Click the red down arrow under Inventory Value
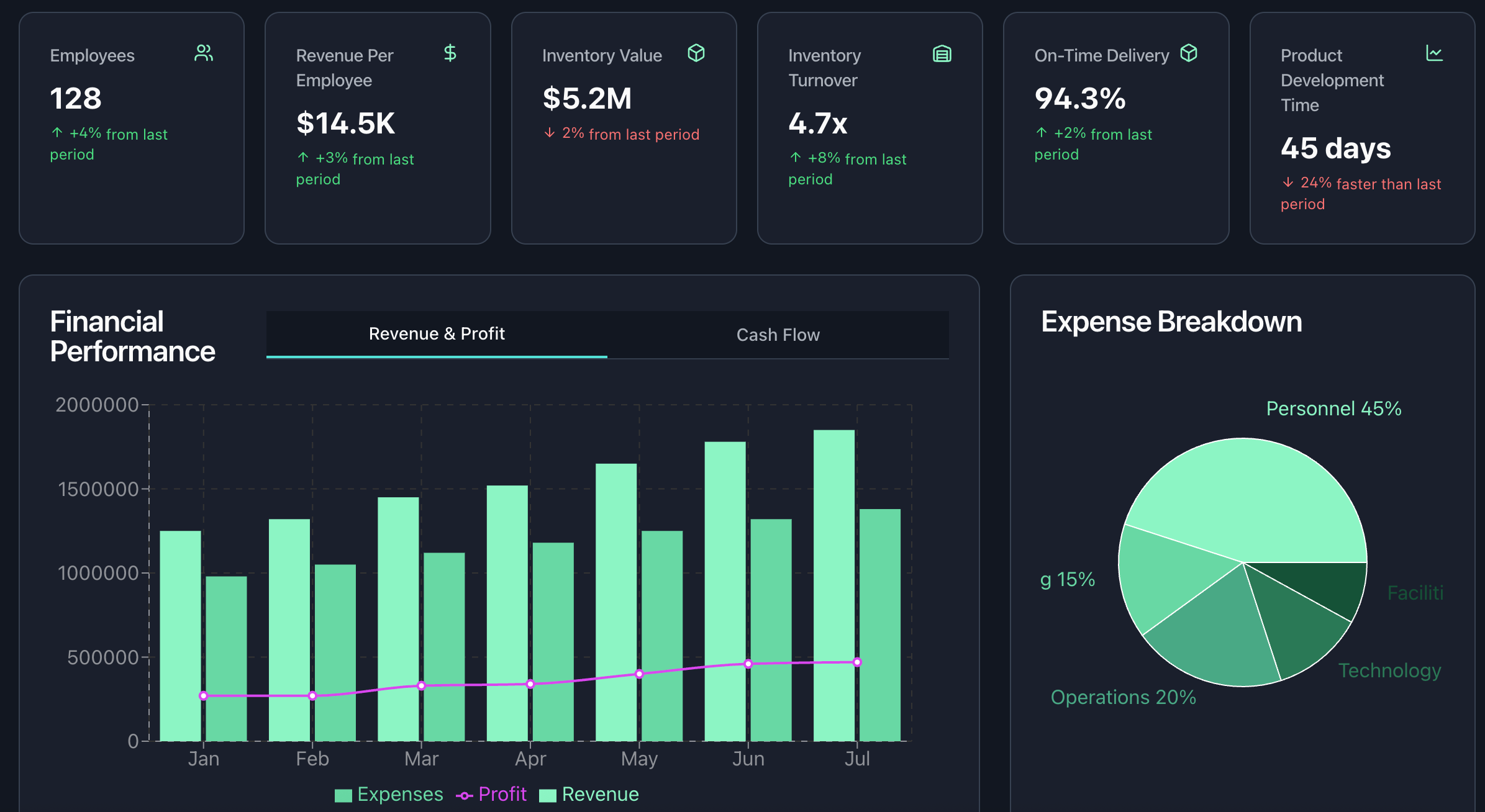This screenshot has height=812, width=1485. click(550, 133)
